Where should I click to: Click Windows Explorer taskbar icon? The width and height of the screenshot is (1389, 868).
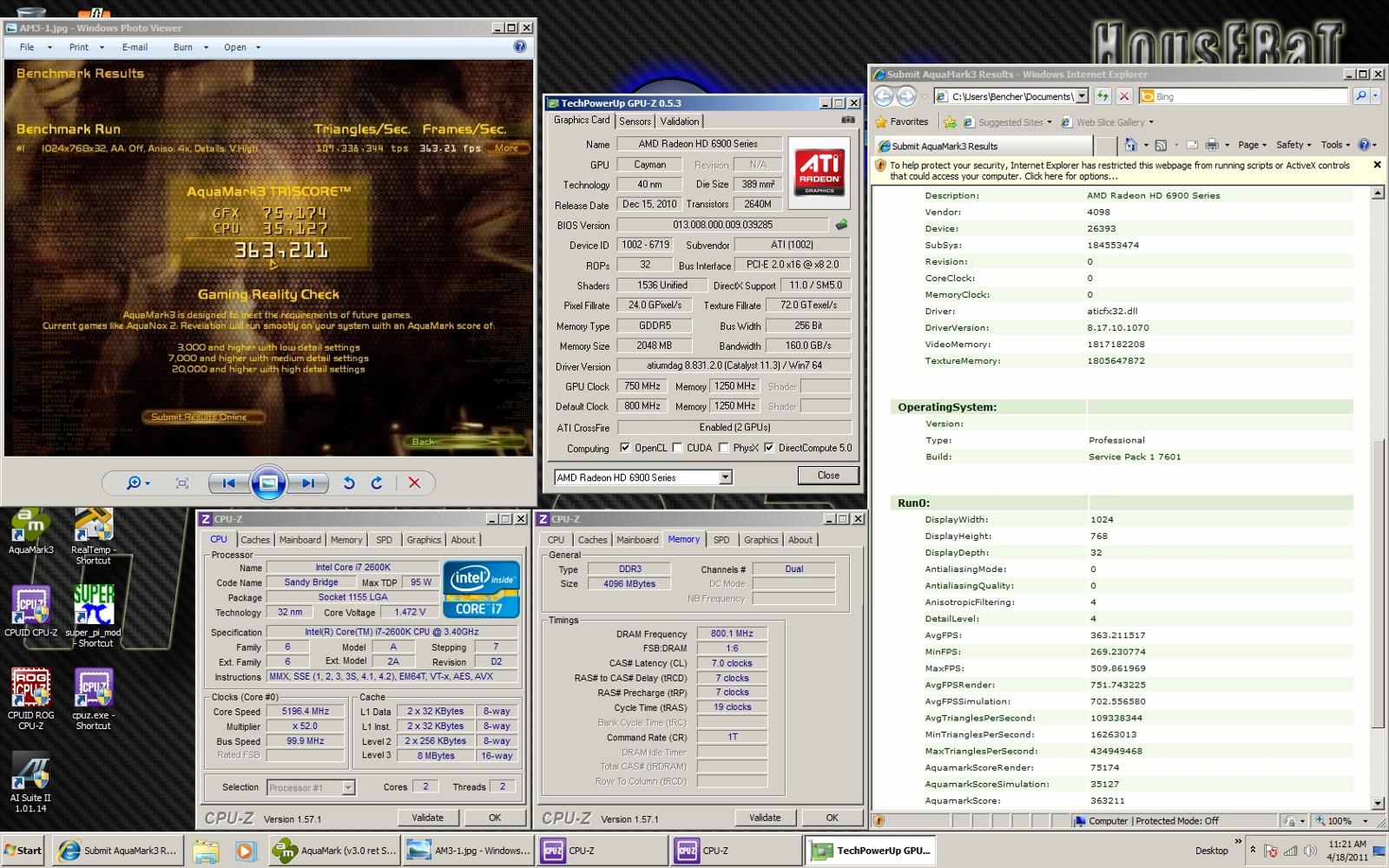tap(206, 851)
